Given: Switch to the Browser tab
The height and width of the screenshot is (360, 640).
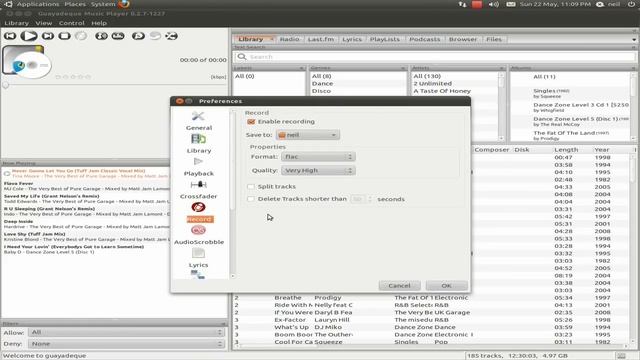Looking at the screenshot, I should [x=463, y=39].
